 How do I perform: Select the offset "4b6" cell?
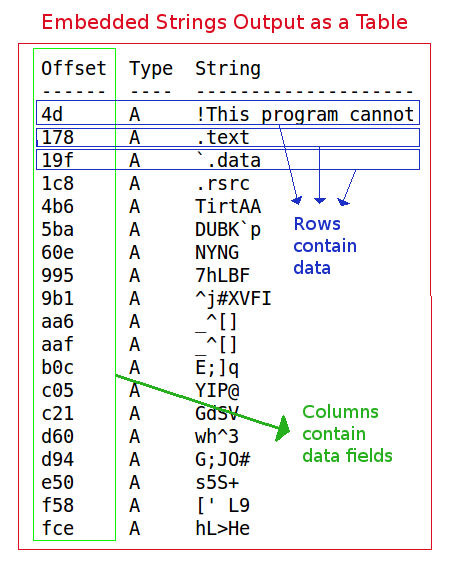tap(57, 206)
